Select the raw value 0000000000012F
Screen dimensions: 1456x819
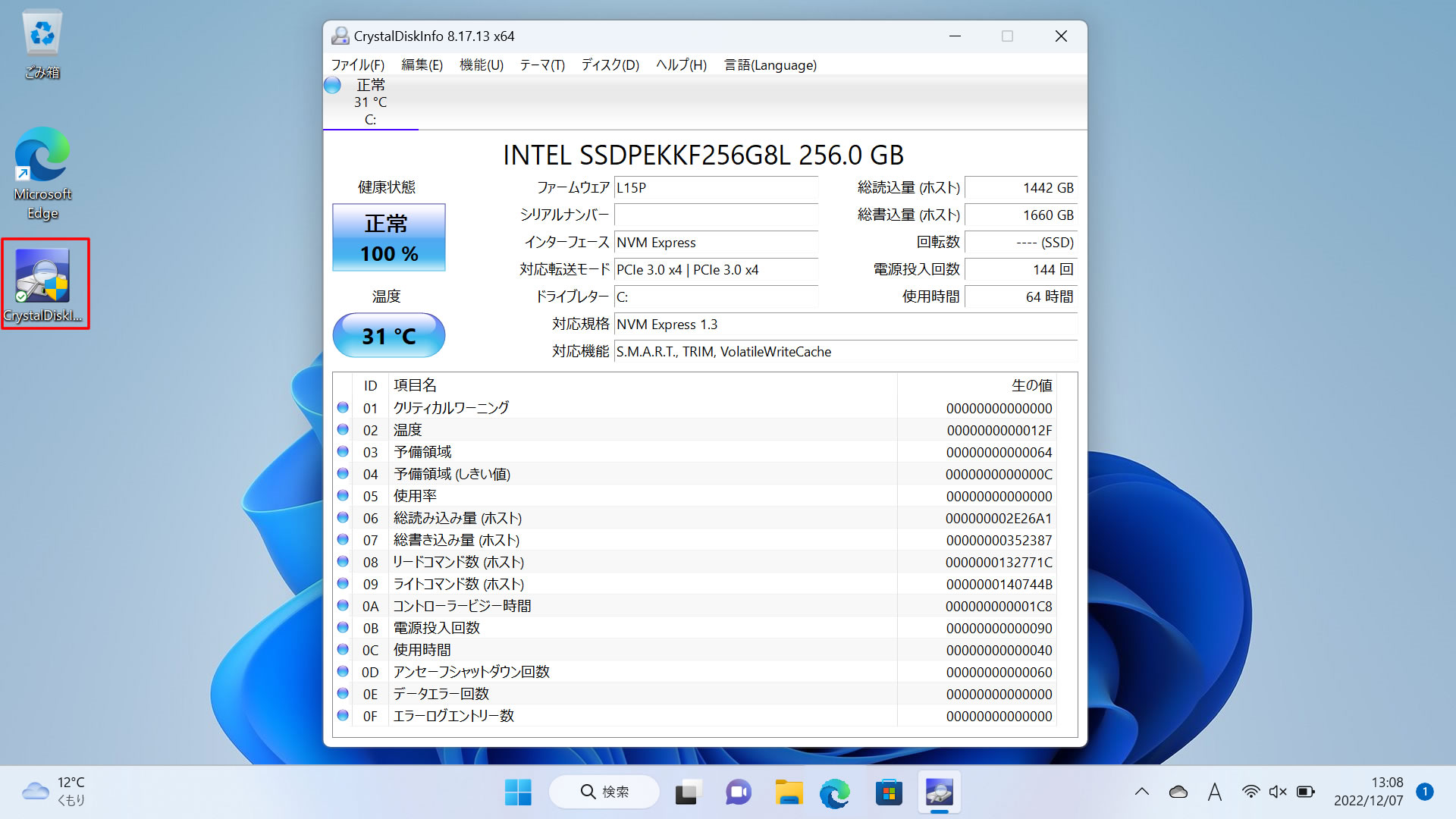pos(999,430)
